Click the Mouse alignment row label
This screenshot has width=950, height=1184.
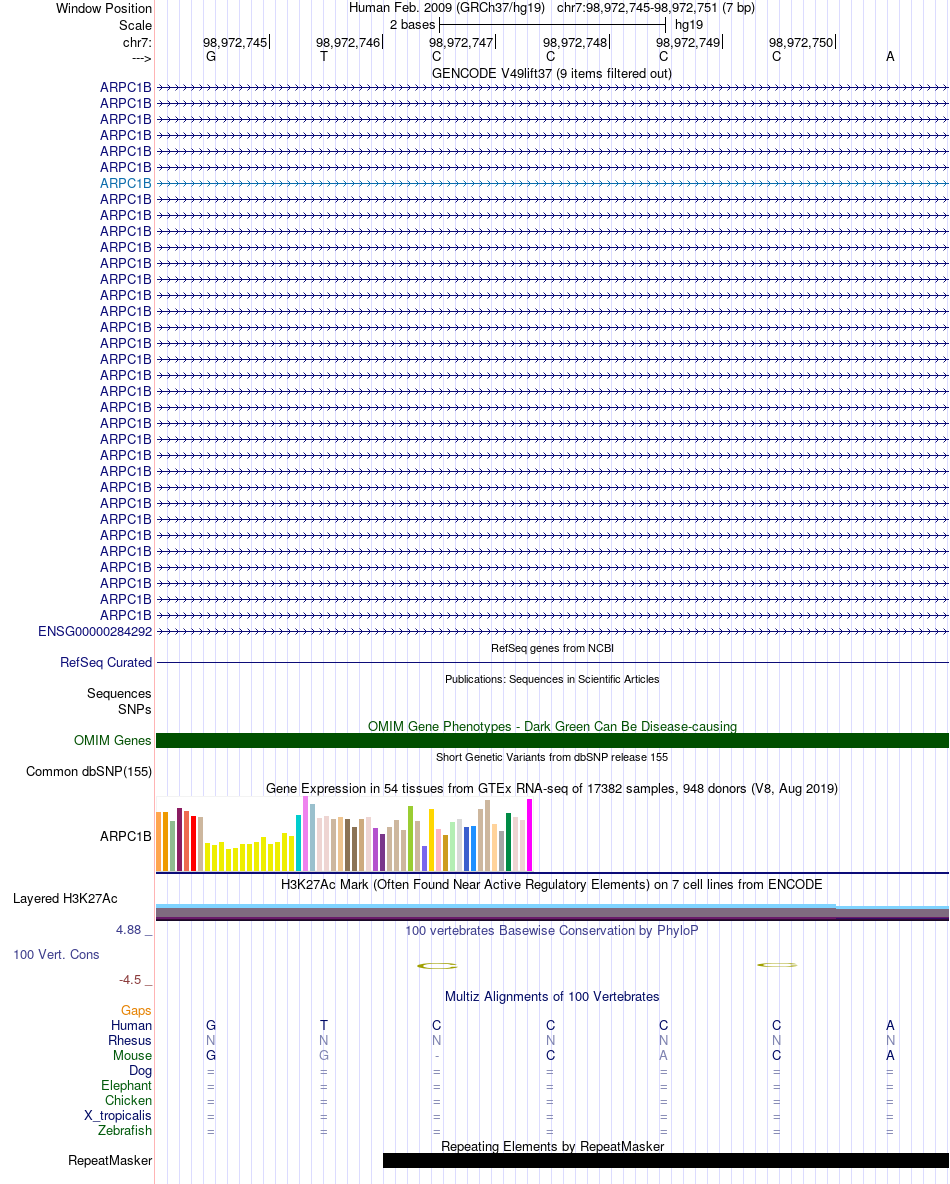(132, 1056)
